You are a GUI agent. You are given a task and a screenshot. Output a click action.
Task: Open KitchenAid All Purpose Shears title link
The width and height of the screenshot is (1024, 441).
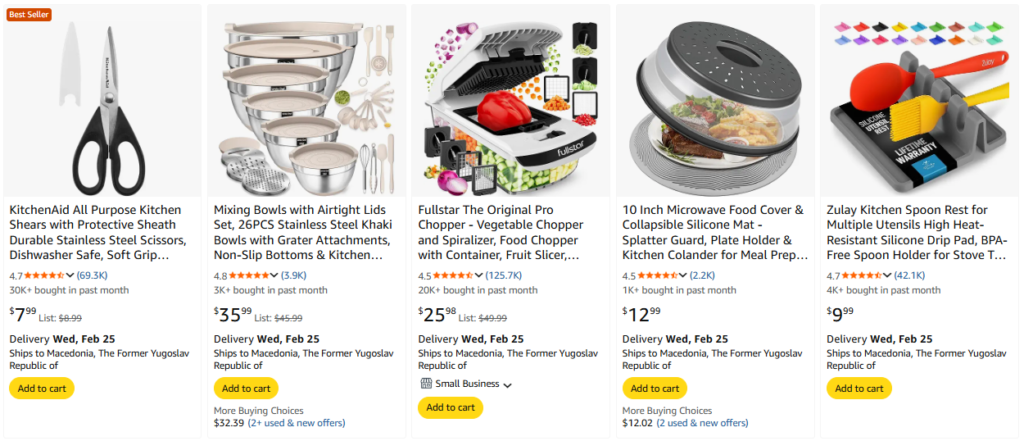click(97, 233)
